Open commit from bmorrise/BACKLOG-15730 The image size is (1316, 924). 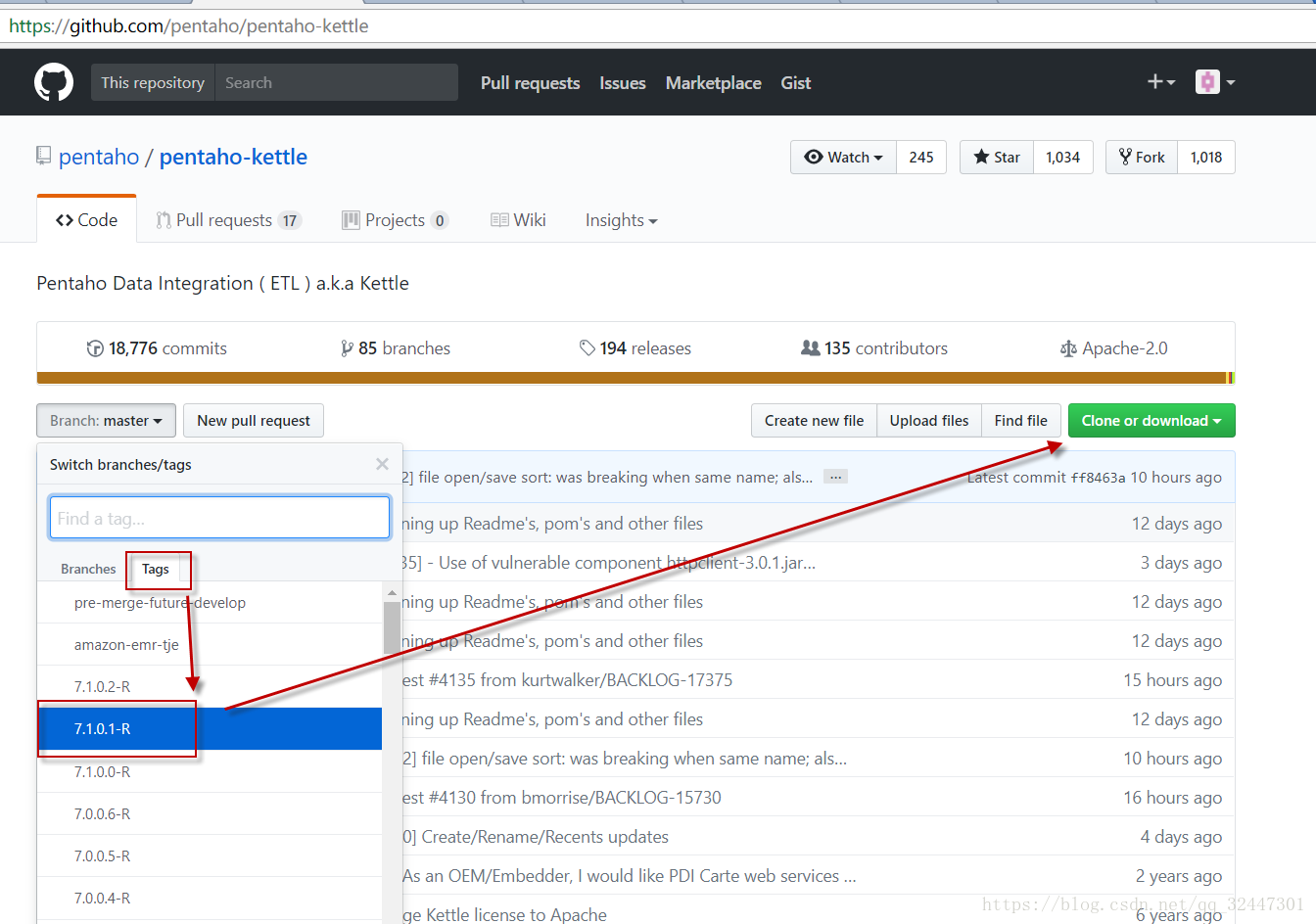tap(562, 798)
